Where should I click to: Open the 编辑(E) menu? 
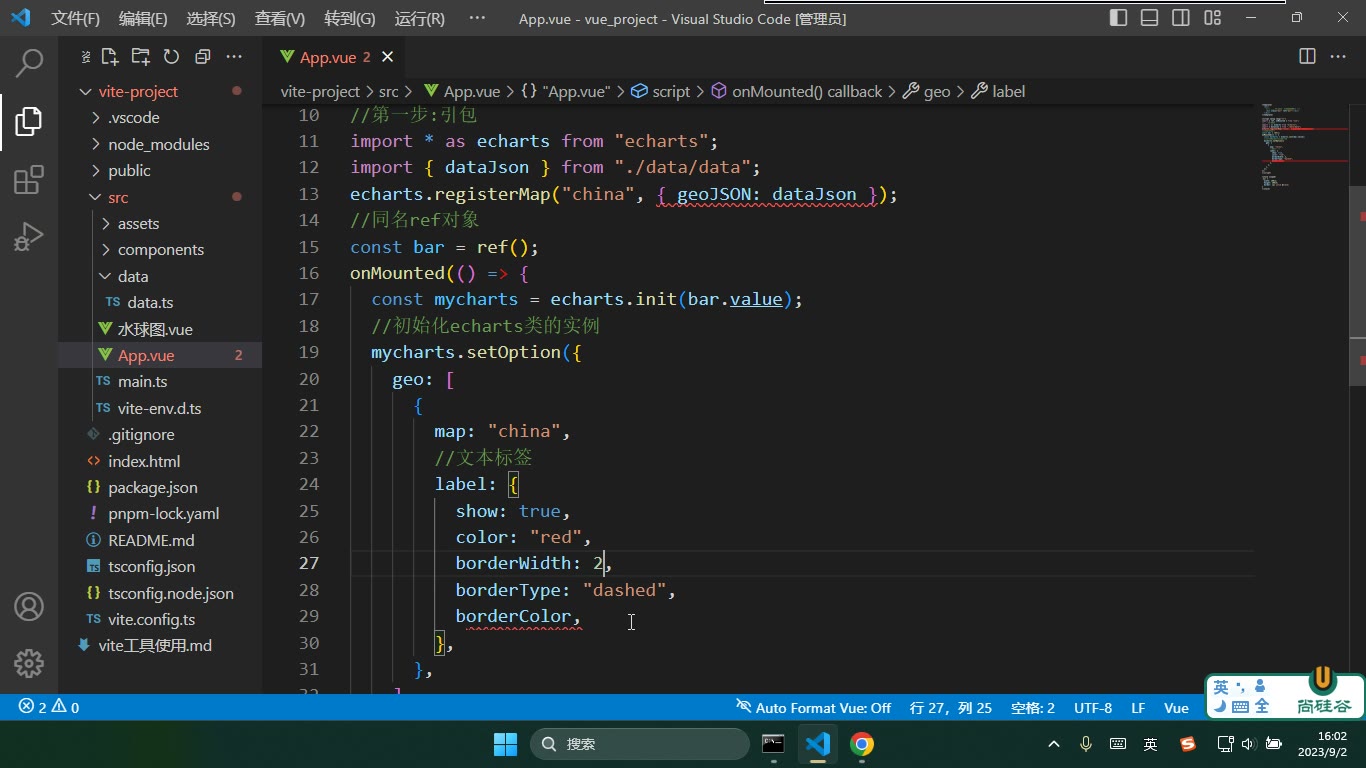click(143, 18)
